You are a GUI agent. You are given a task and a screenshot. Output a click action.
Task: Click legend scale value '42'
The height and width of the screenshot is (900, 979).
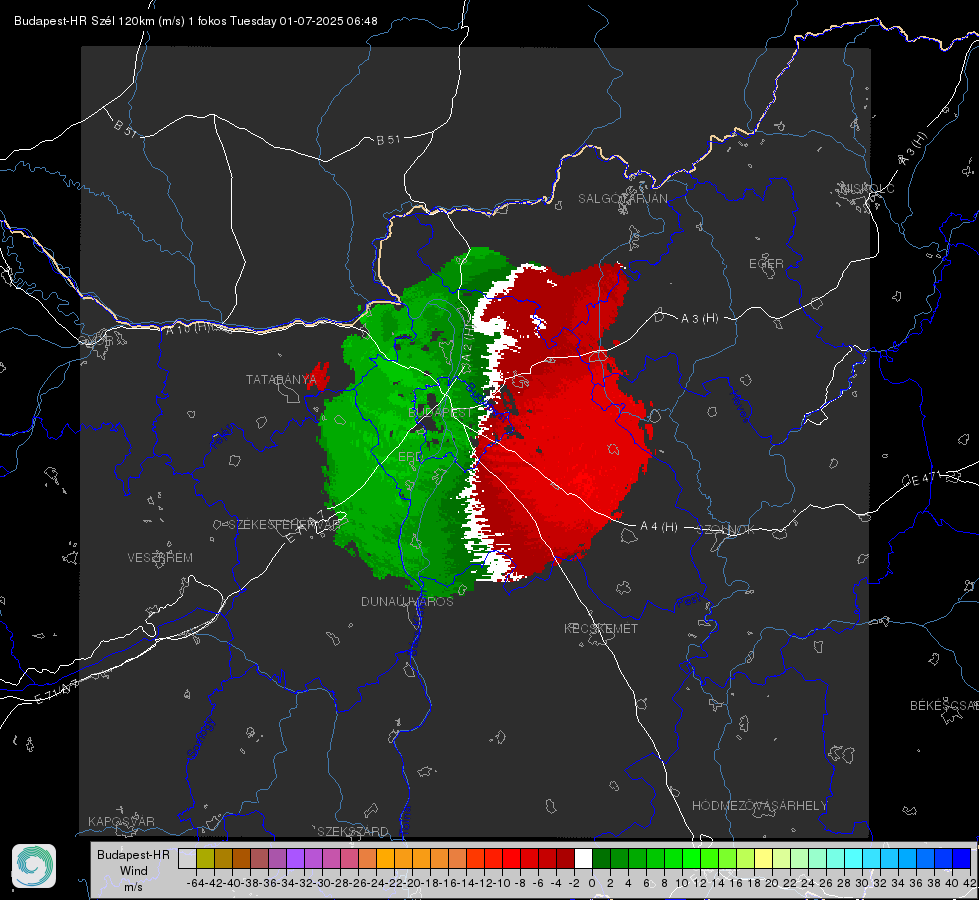coord(970,883)
